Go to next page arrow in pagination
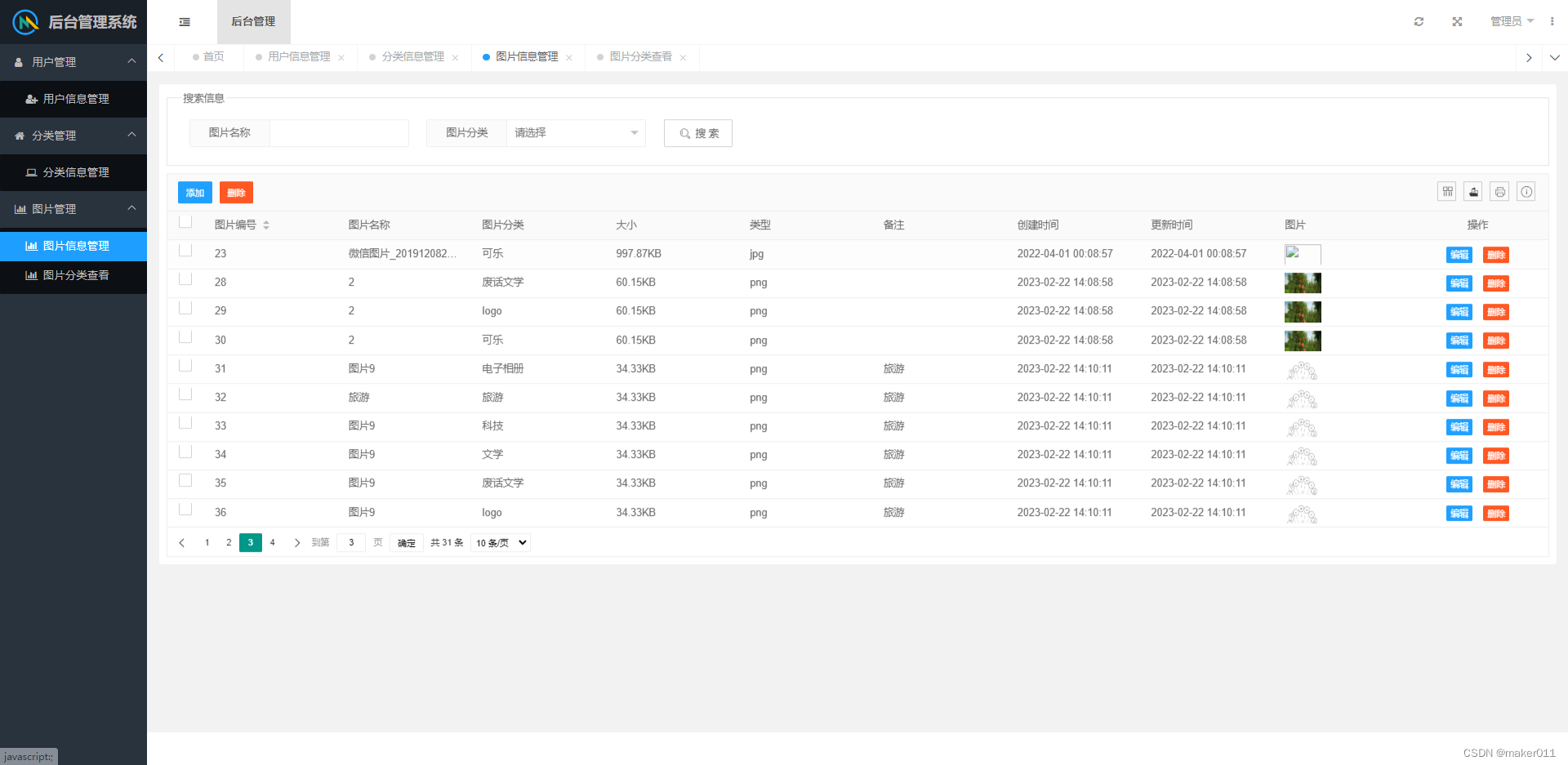The width and height of the screenshot is (1568, 765). coord(296,543)
